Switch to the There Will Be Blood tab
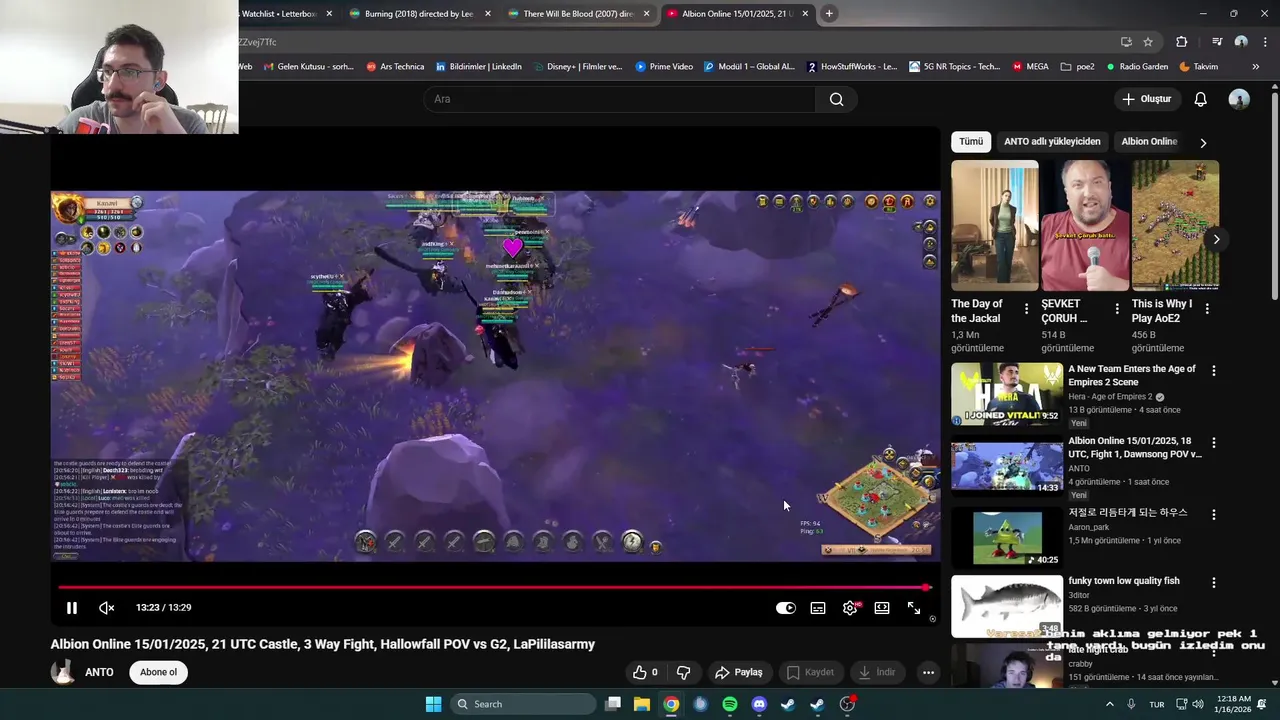 click(578, 14)
